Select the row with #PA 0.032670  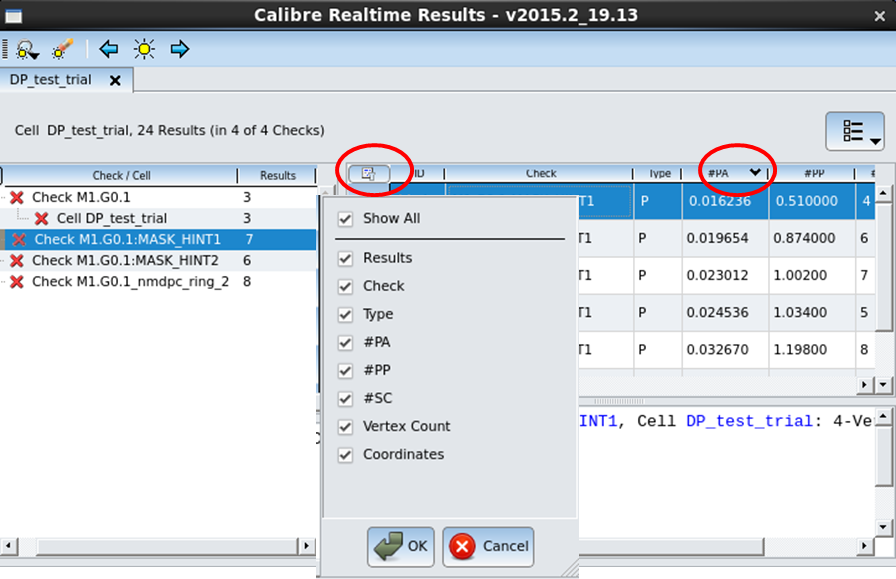coord(726,350)
